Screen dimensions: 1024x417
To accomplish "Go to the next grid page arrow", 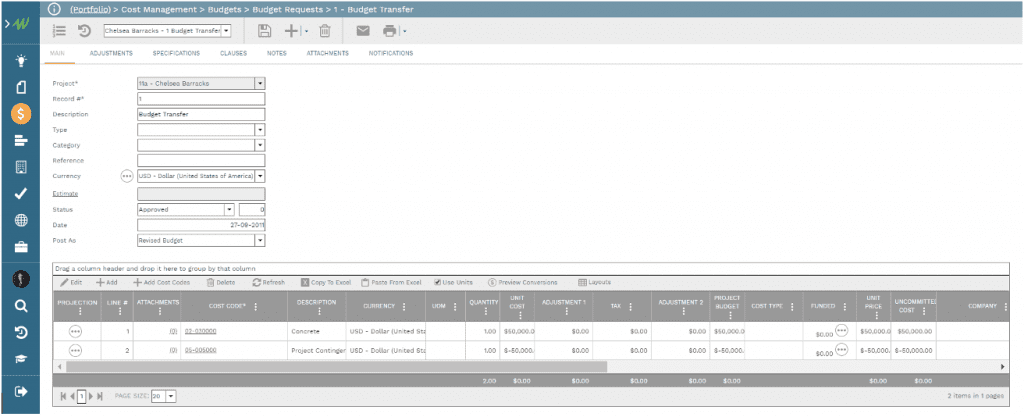I will (x=91, y=396).
